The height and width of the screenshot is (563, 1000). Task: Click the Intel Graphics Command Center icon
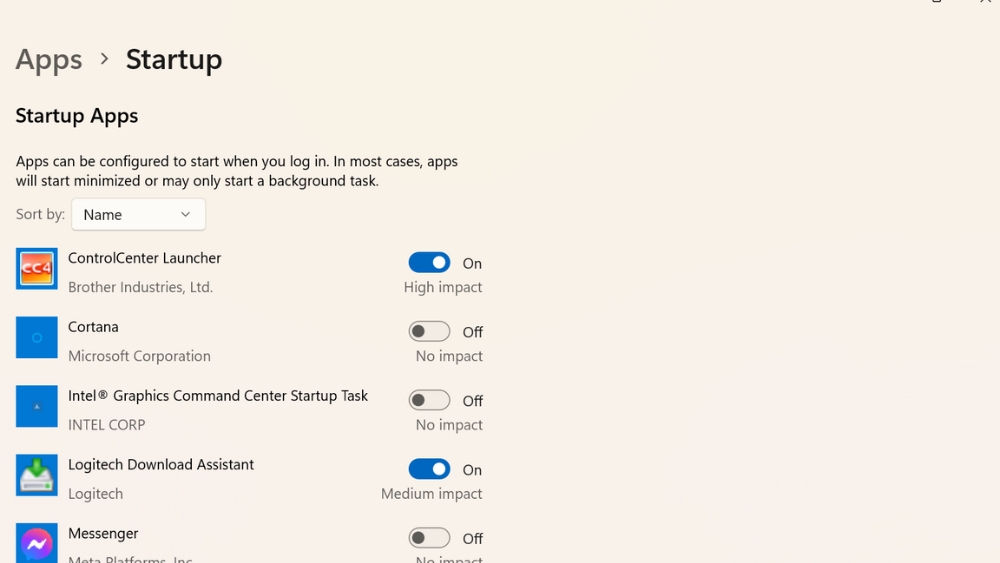36,406
